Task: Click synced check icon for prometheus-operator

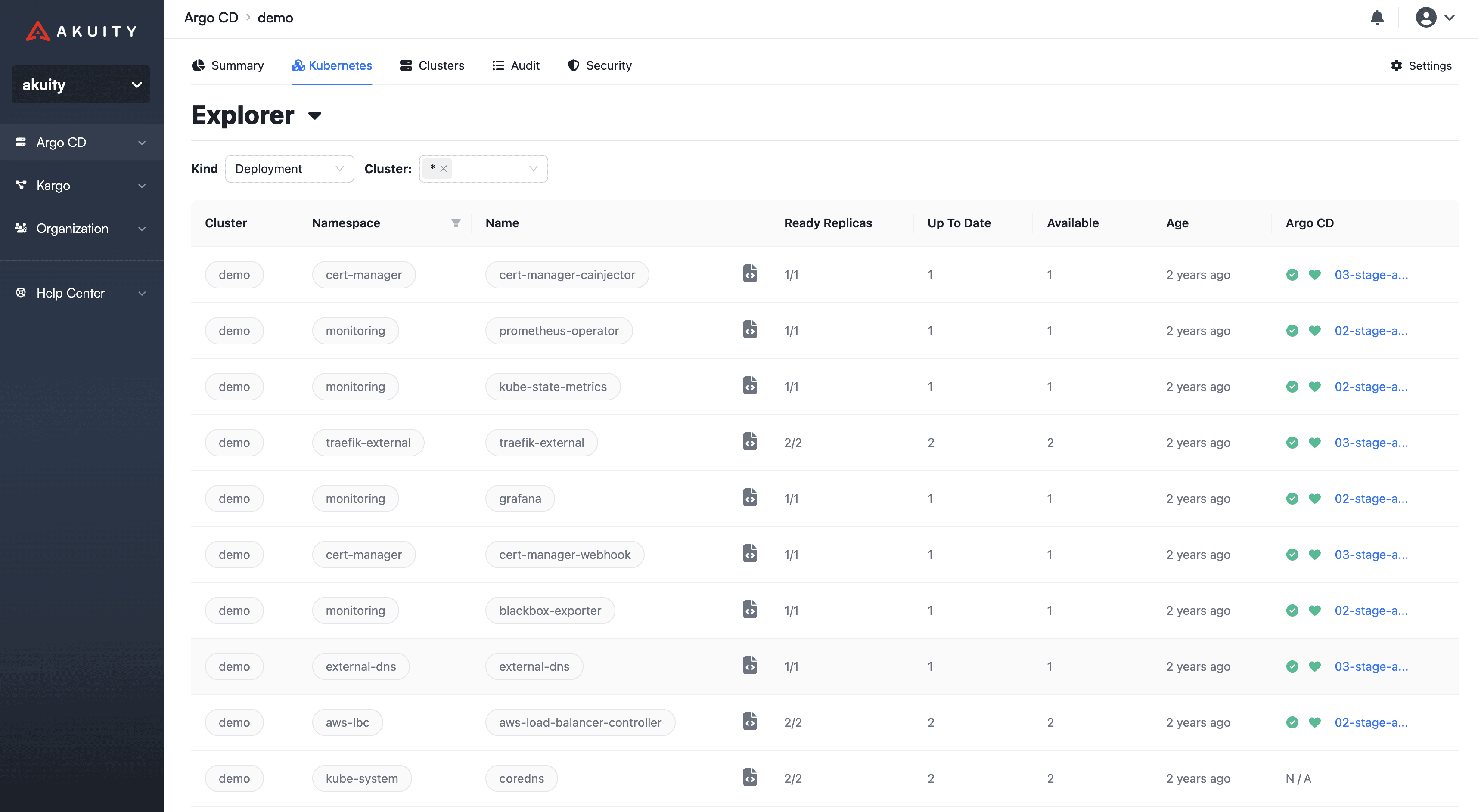Action: [x=1292, y=331]
